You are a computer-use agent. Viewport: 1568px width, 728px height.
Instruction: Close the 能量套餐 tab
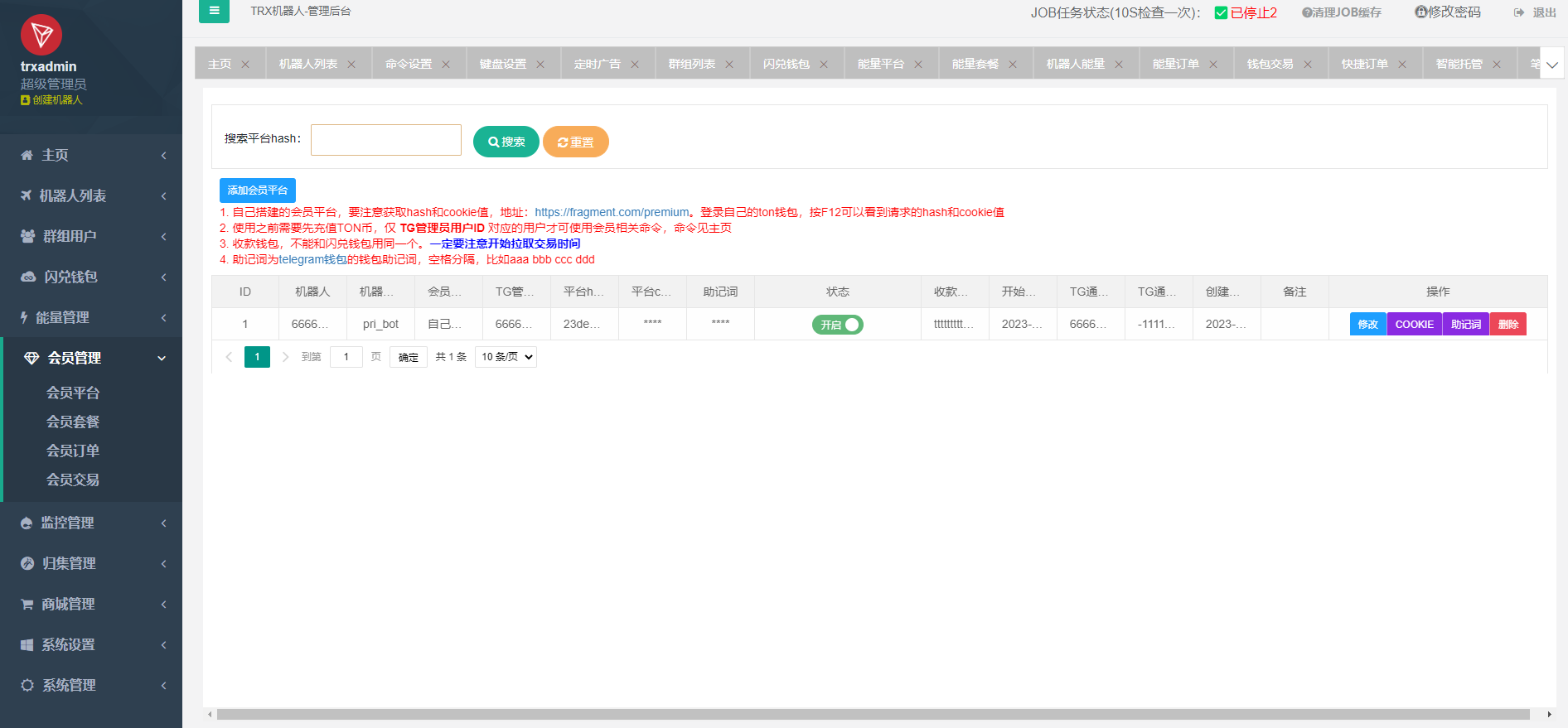coord(1013,65)
